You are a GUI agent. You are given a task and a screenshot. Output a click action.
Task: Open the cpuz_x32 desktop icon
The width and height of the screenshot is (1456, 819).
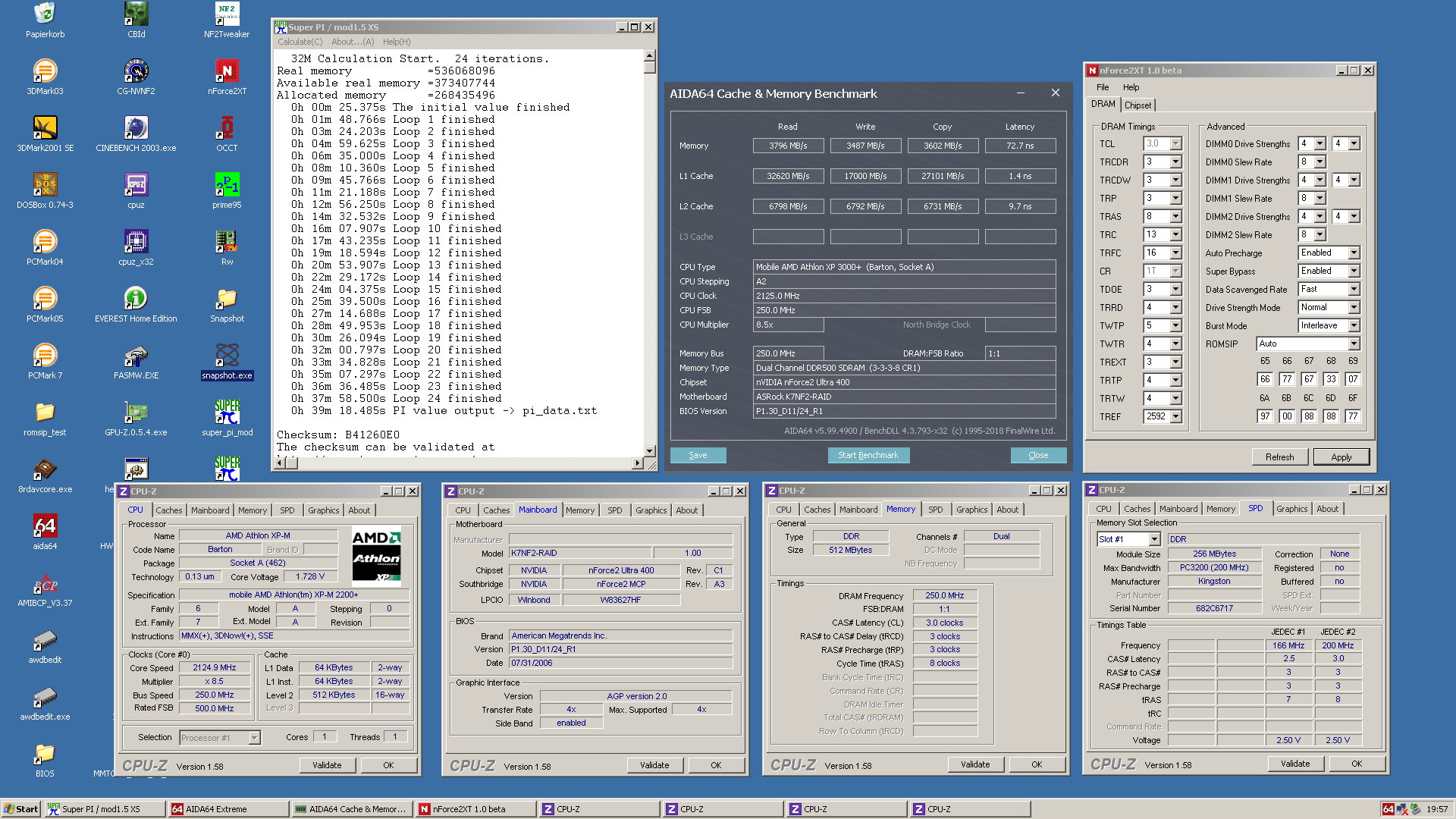(x=136, y=248)
